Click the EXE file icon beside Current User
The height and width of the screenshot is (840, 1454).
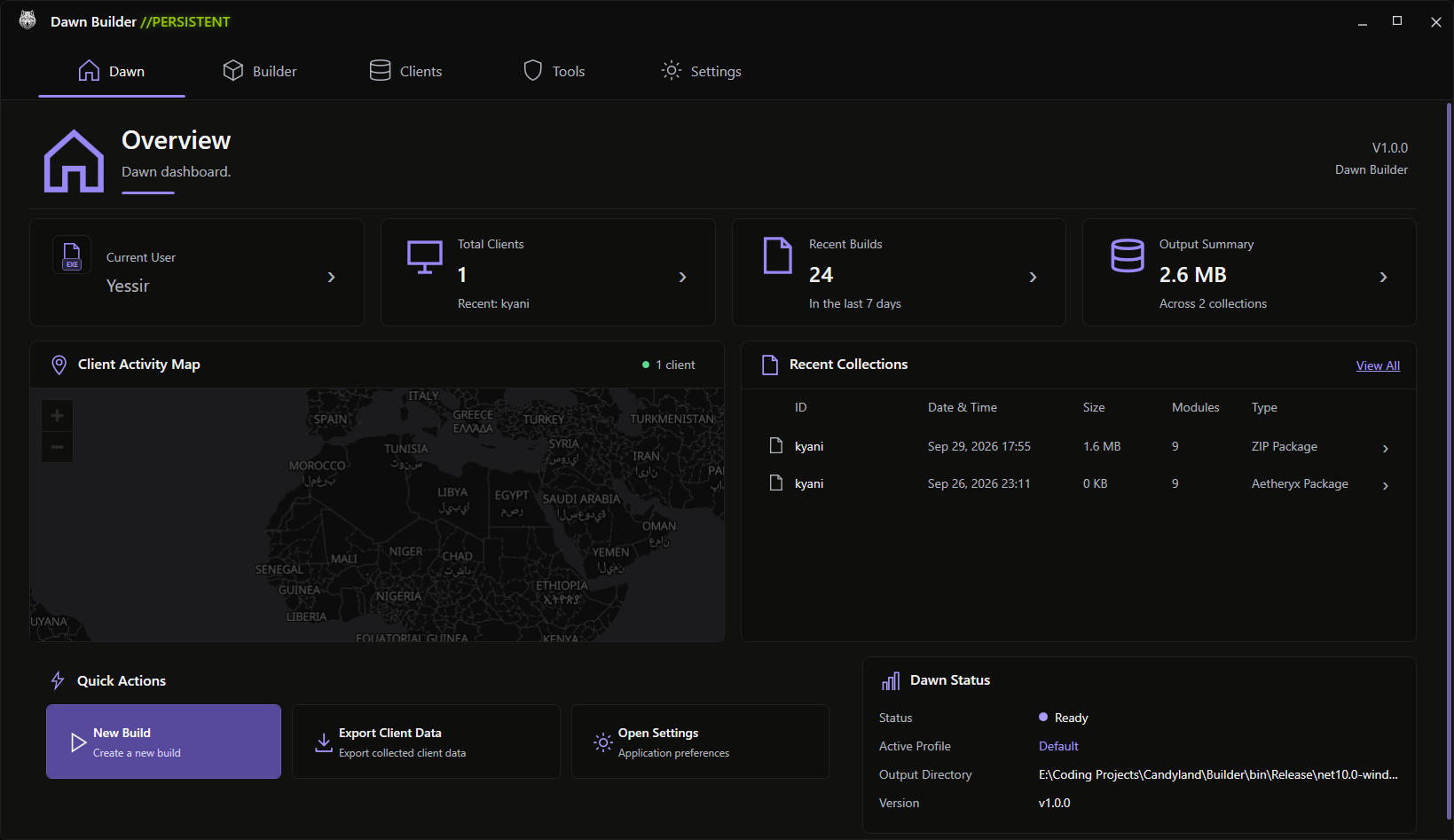tap(72, 255)
